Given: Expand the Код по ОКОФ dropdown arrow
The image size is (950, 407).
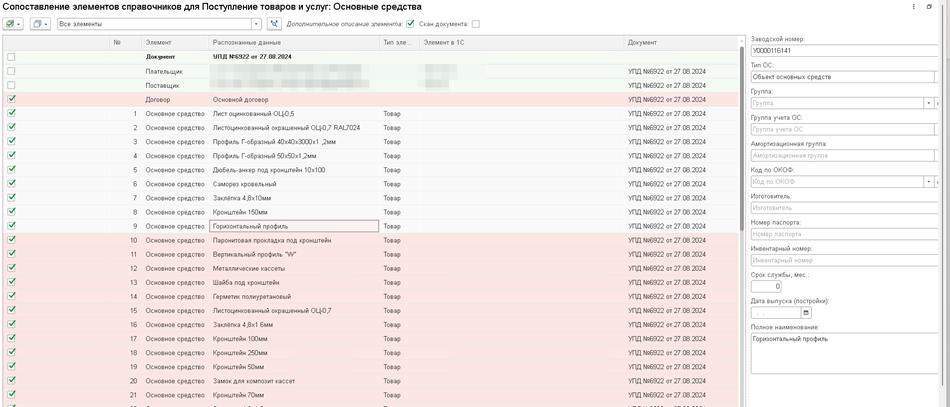Looking at the screenshot, I should click(x=929, y=182).
